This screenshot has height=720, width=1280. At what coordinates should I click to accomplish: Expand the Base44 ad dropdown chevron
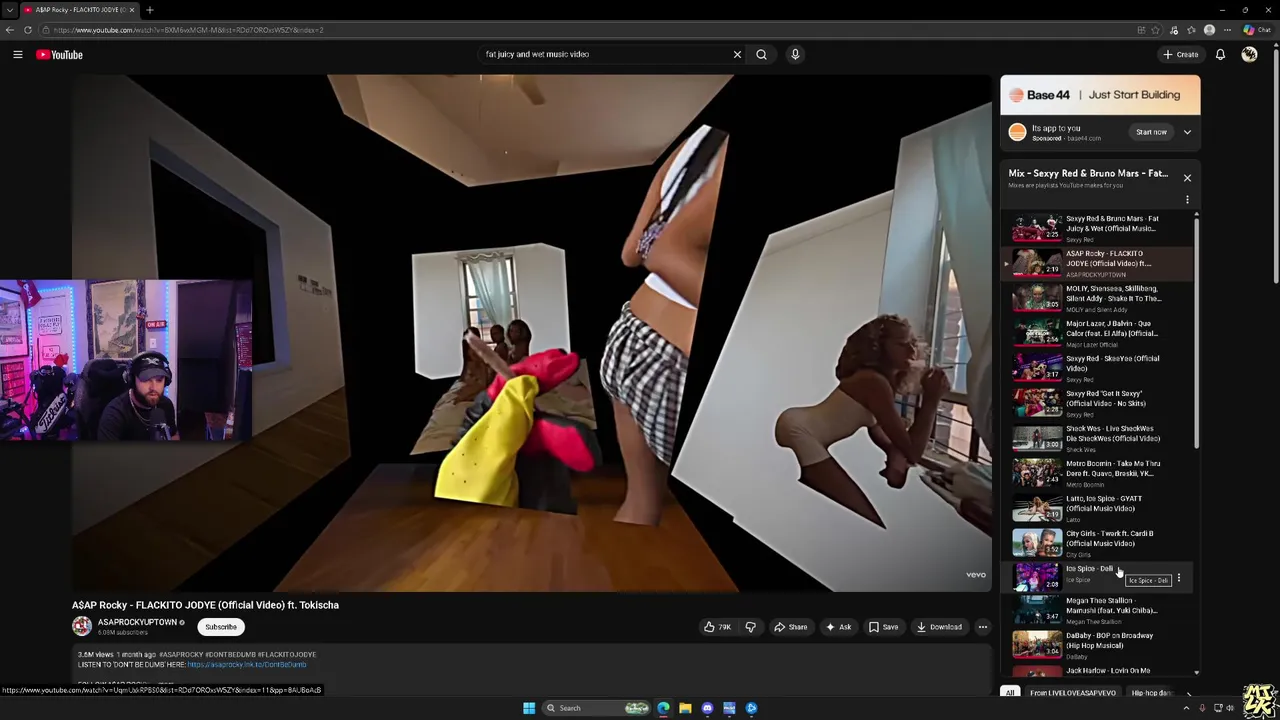click(x=1187, y=132)
